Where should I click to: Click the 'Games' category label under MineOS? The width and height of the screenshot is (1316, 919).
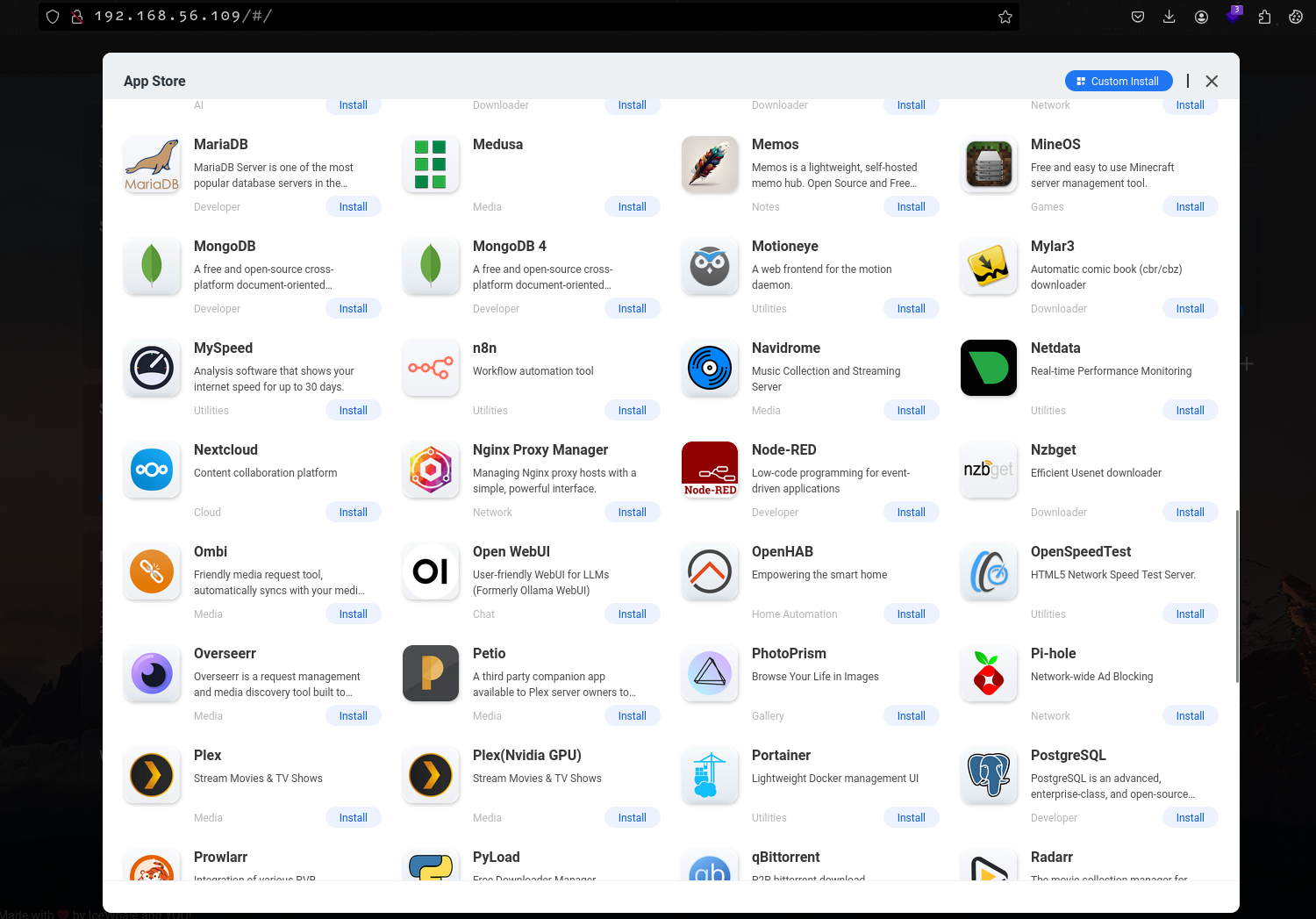[x=1047, y=207]
